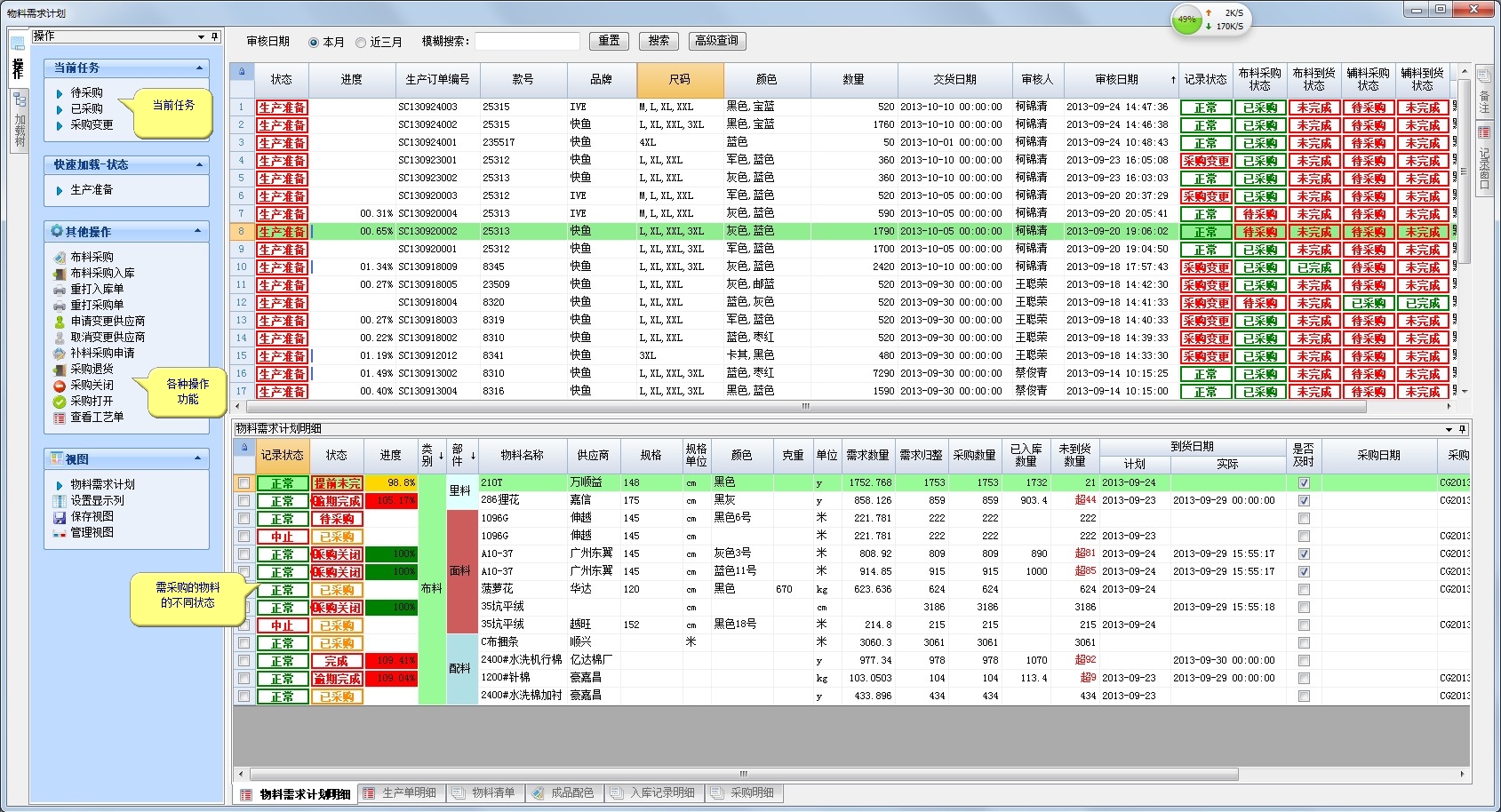Open the 操作 panel dropdown arrow
This screenshot has height=812, width=1501.
tap(202, 36)
